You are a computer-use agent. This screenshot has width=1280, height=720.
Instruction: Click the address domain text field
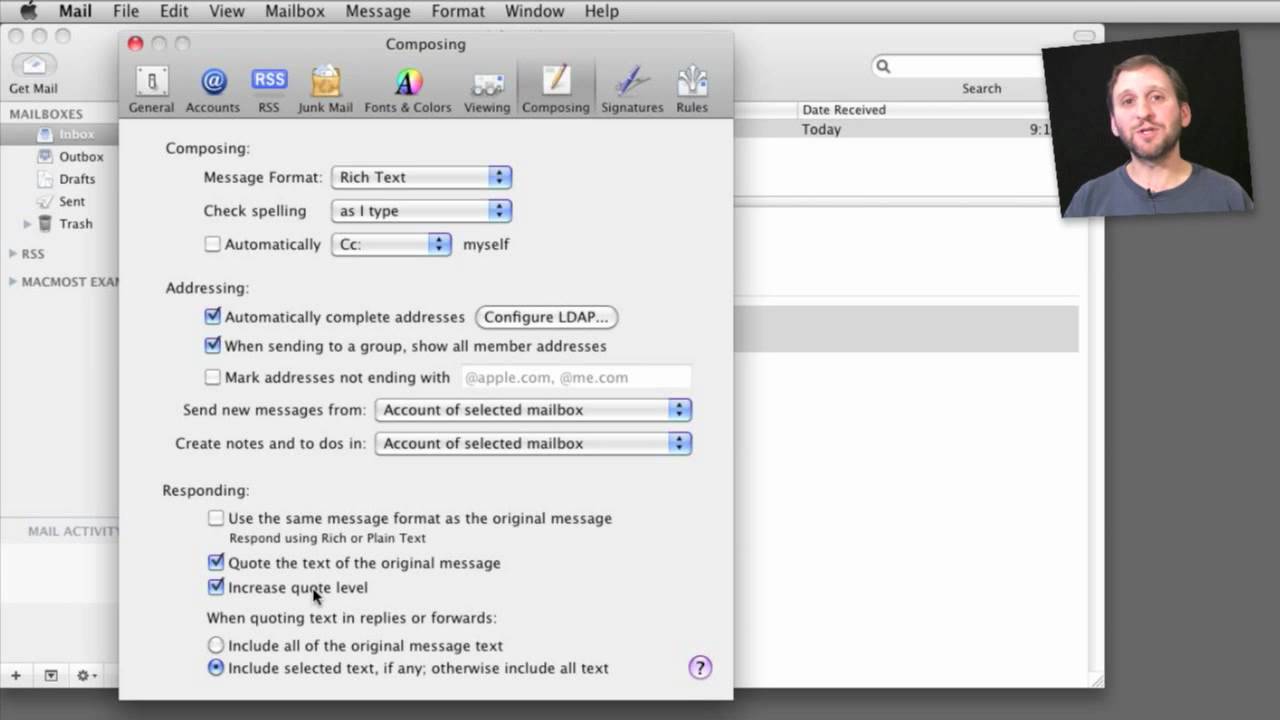click(x=575, y=377)
